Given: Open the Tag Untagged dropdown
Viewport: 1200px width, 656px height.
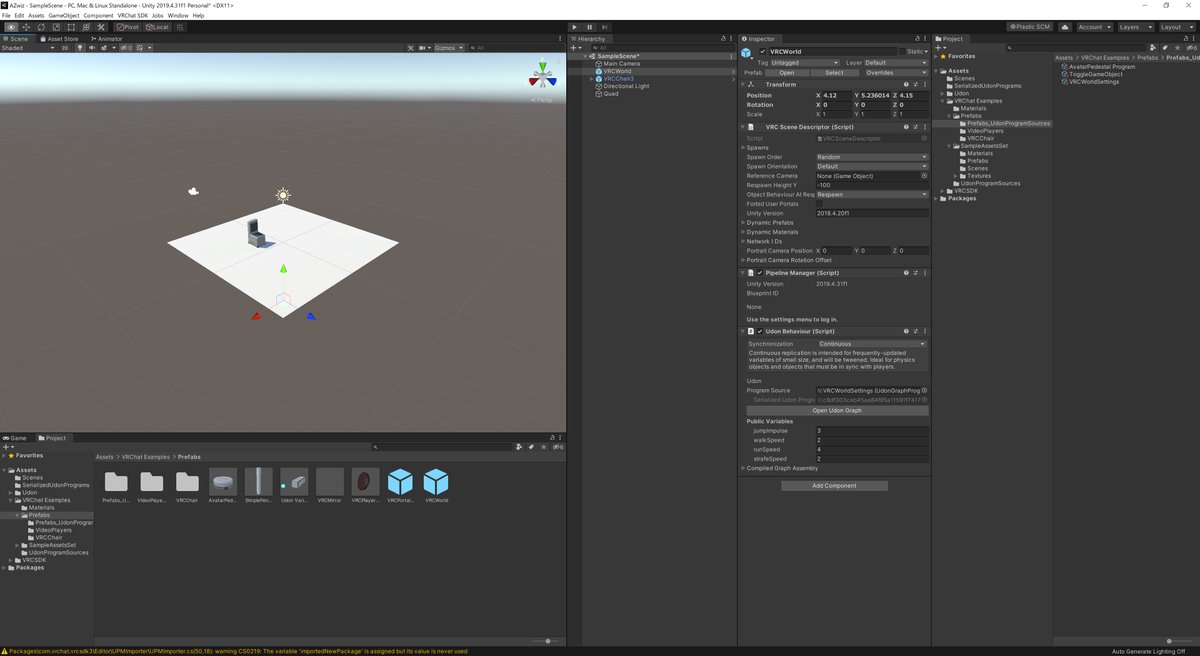Looking at the screenshot, I should click(x=806, y=62).
